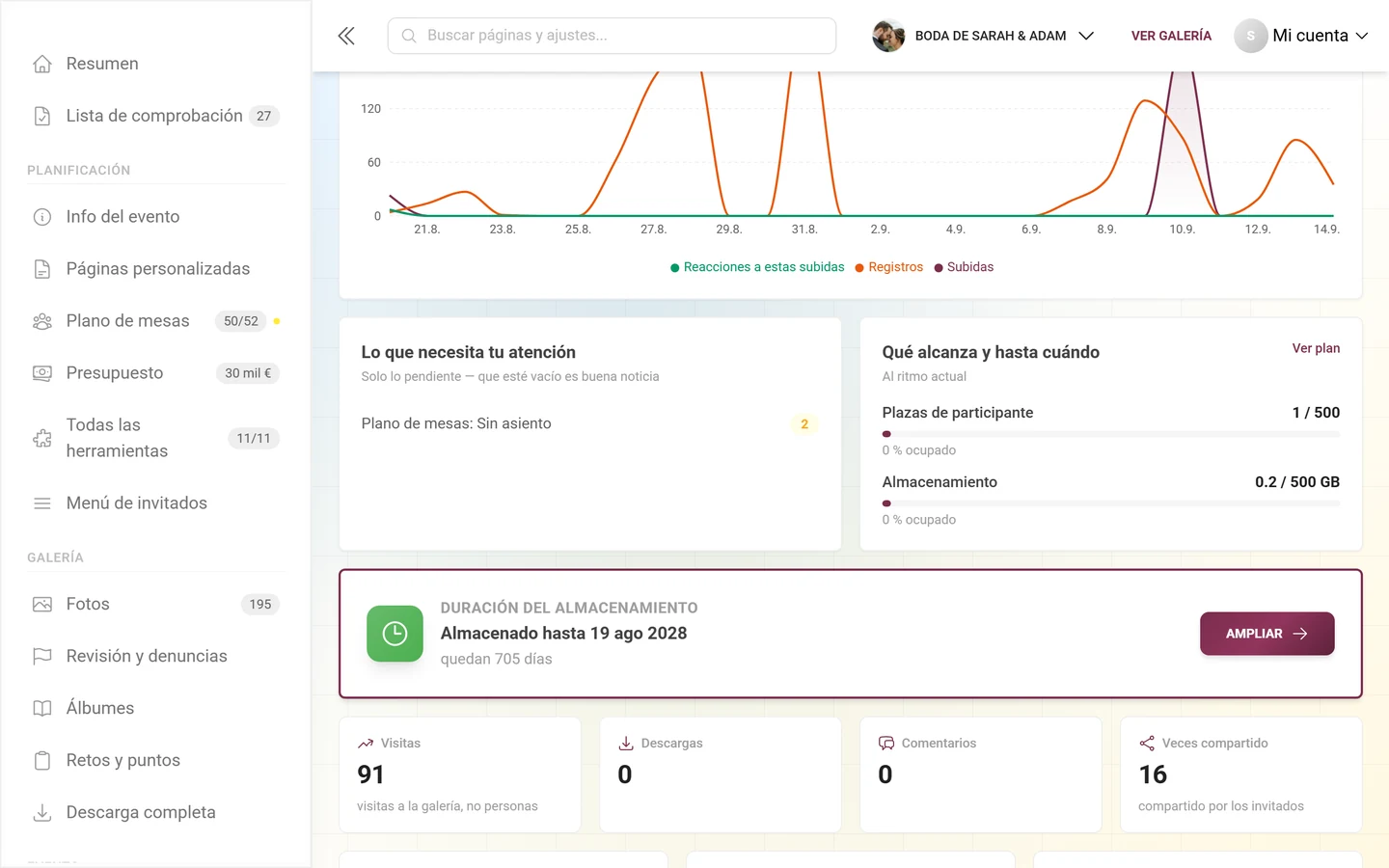Click the Ampliar storage button

1266,634
